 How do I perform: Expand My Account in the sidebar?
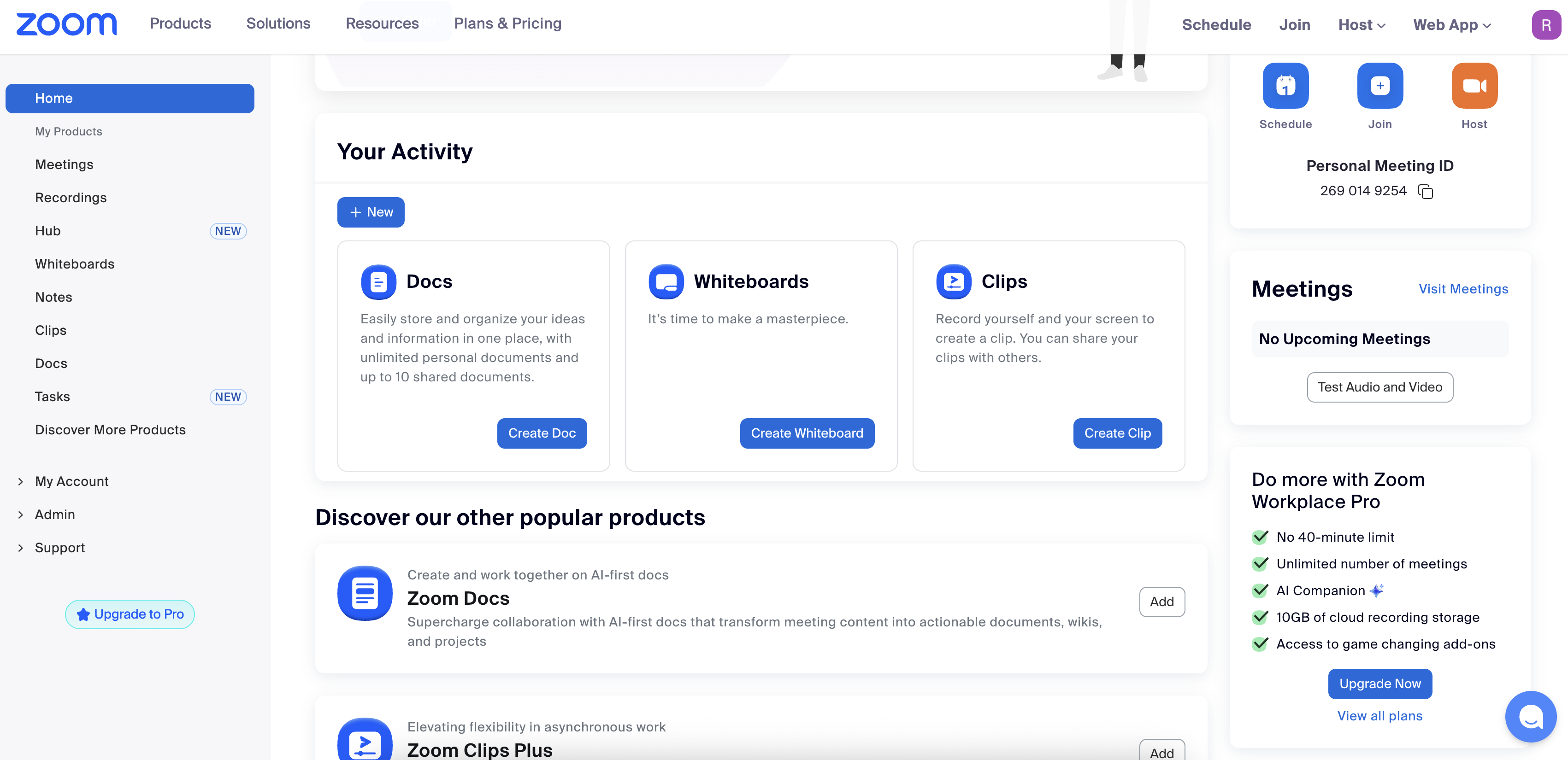(71, 481)
